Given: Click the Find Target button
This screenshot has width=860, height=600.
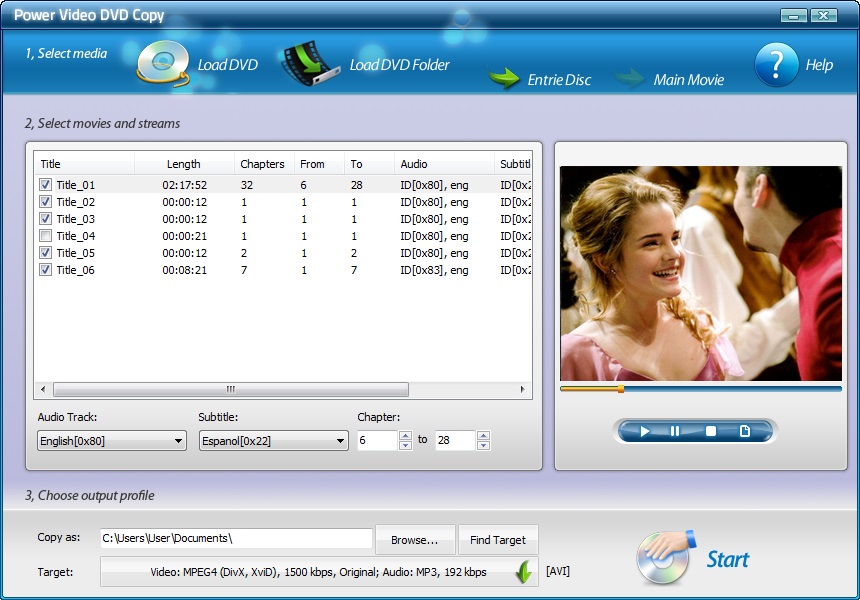Looking at the screenshot, I should tap(498, 540).
